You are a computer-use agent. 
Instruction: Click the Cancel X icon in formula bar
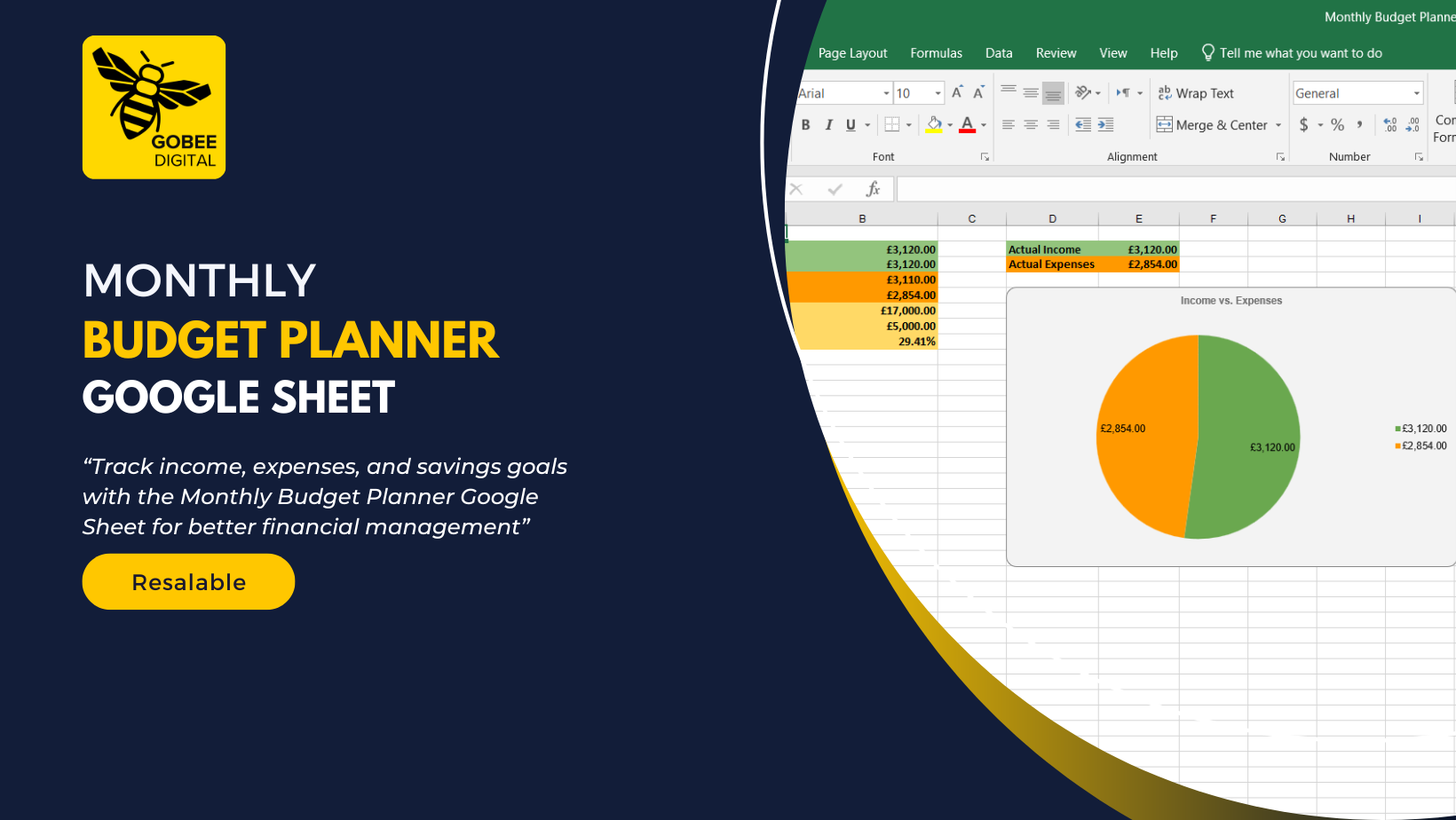[796, 189]
